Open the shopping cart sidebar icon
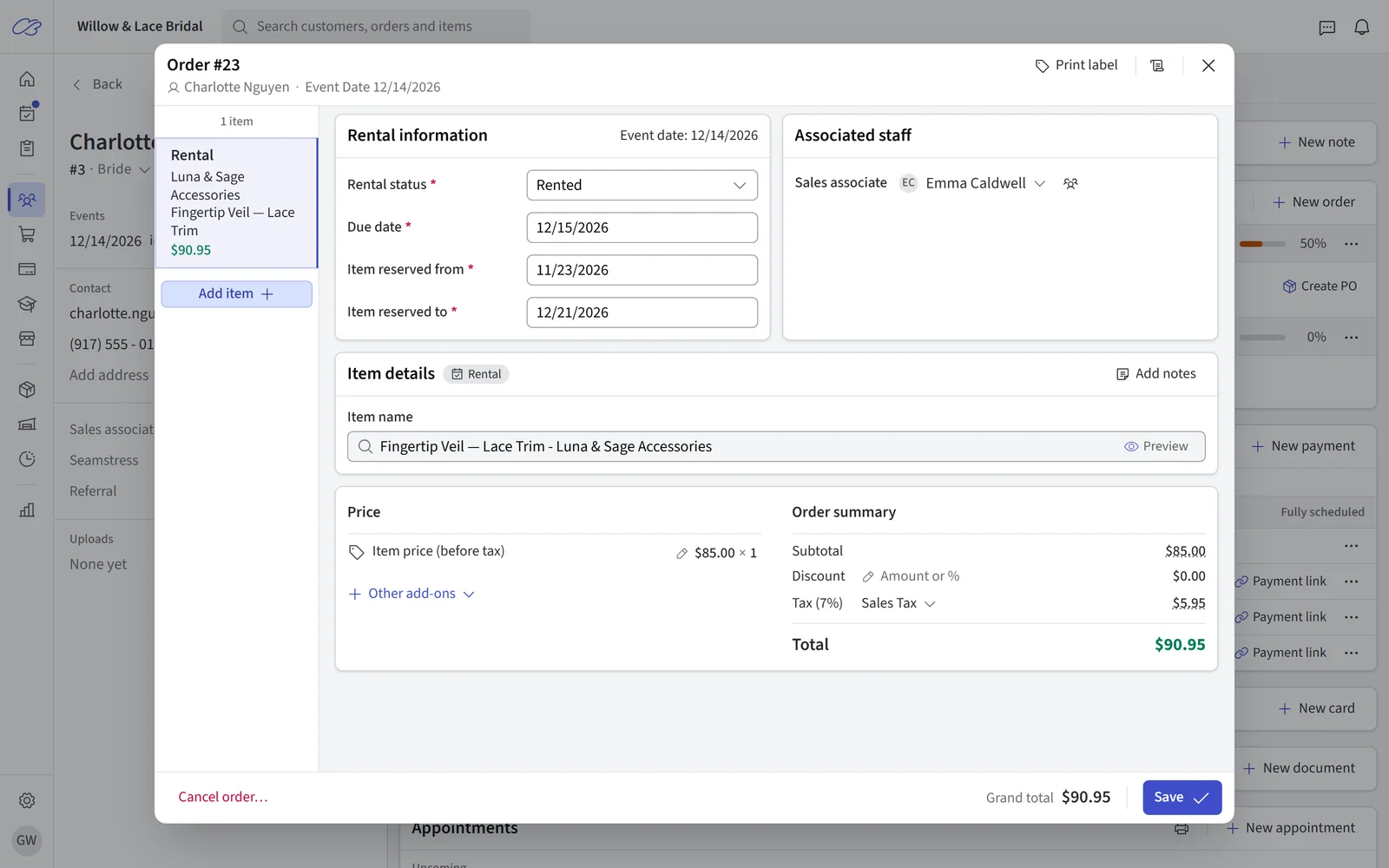 tap(27, 234)
